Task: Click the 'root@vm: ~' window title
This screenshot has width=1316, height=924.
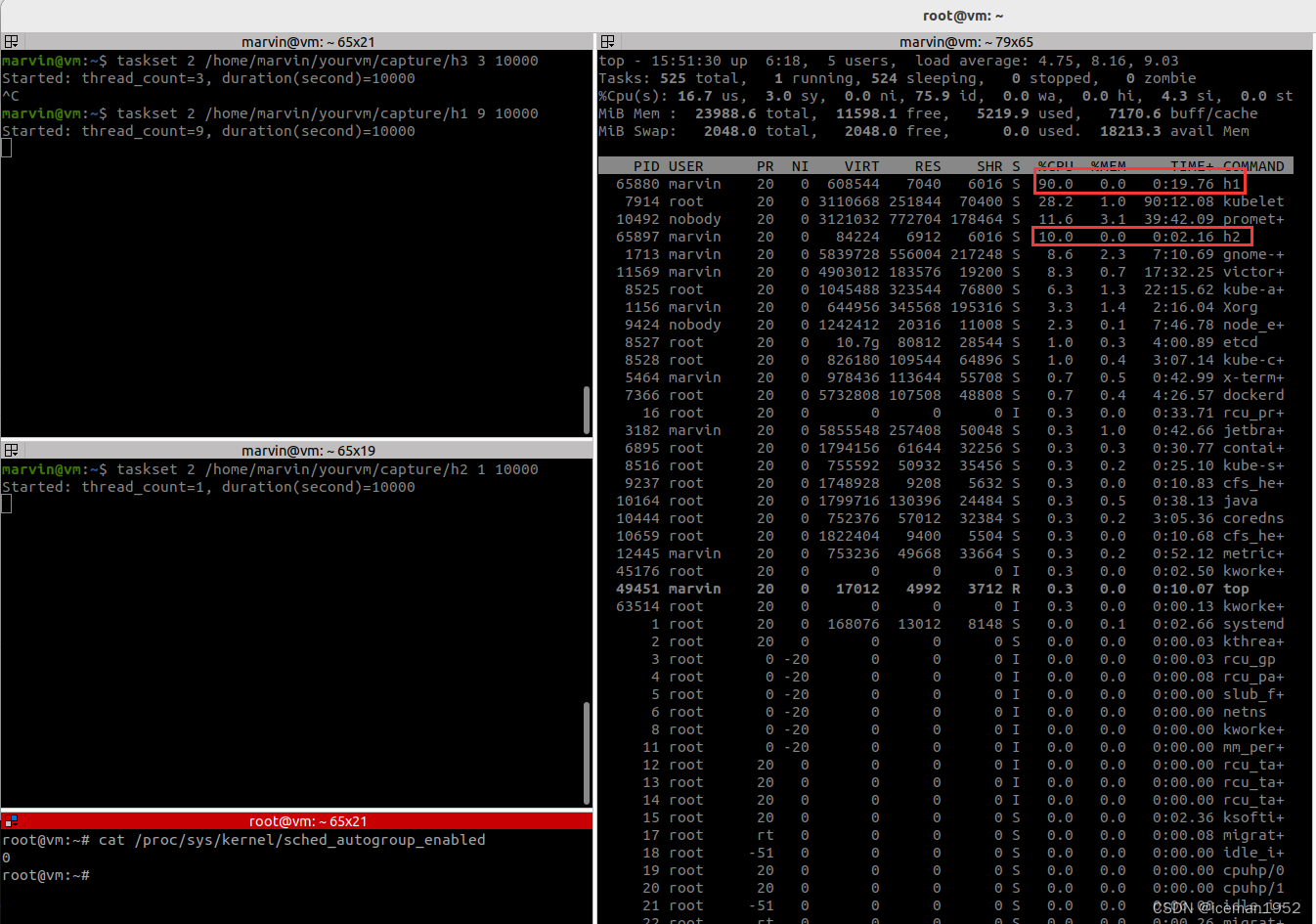Action: [x=963, y=16]
